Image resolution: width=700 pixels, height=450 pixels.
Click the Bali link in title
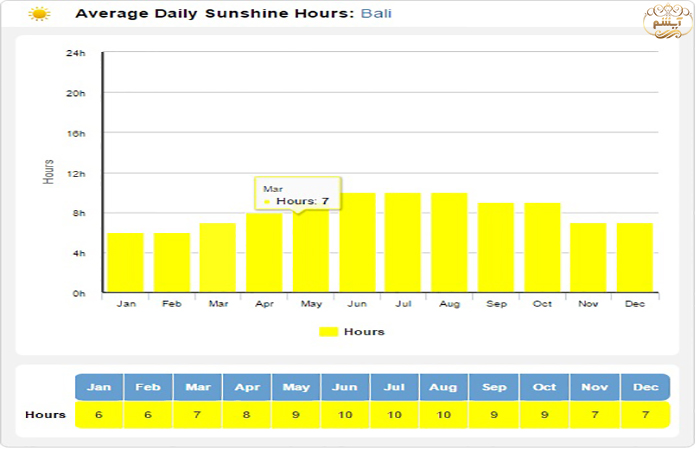377,15
